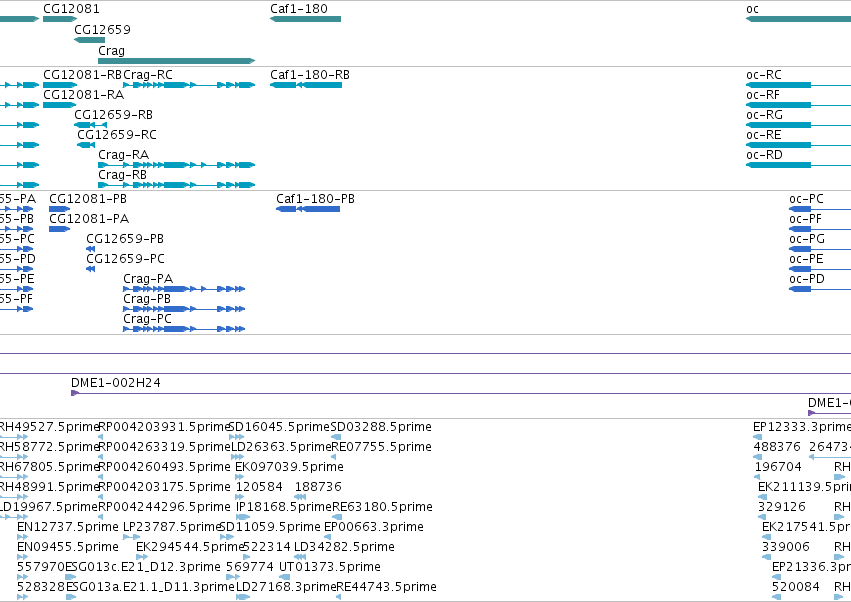Select the Caf1-180-RB transcript
Screen dimensions: 851x602
(306, 85)
